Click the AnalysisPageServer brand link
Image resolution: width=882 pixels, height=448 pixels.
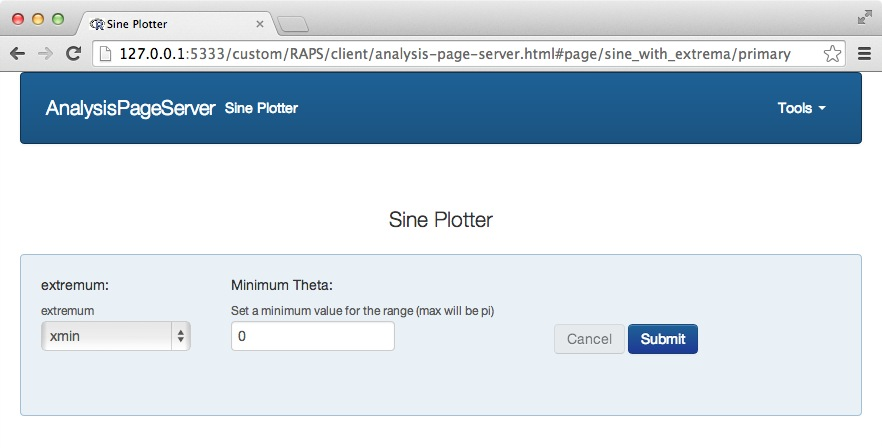130,108
